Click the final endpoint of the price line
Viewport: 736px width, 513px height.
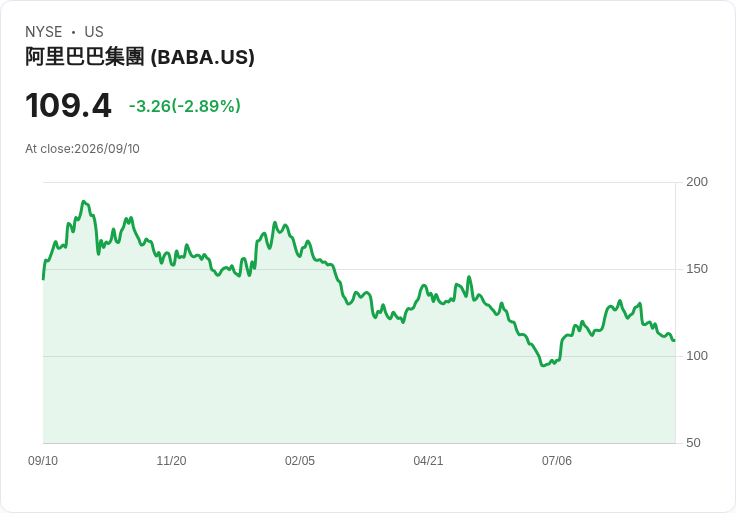pyautogui.click(x=674, y=340)
